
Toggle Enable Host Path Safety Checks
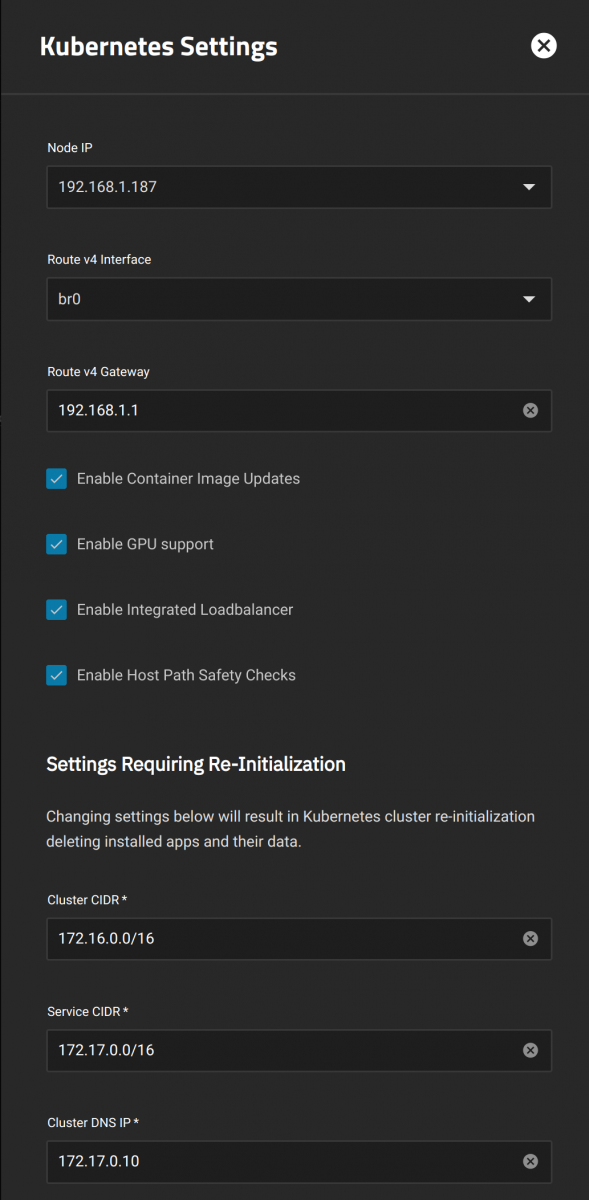pos(57,675)
